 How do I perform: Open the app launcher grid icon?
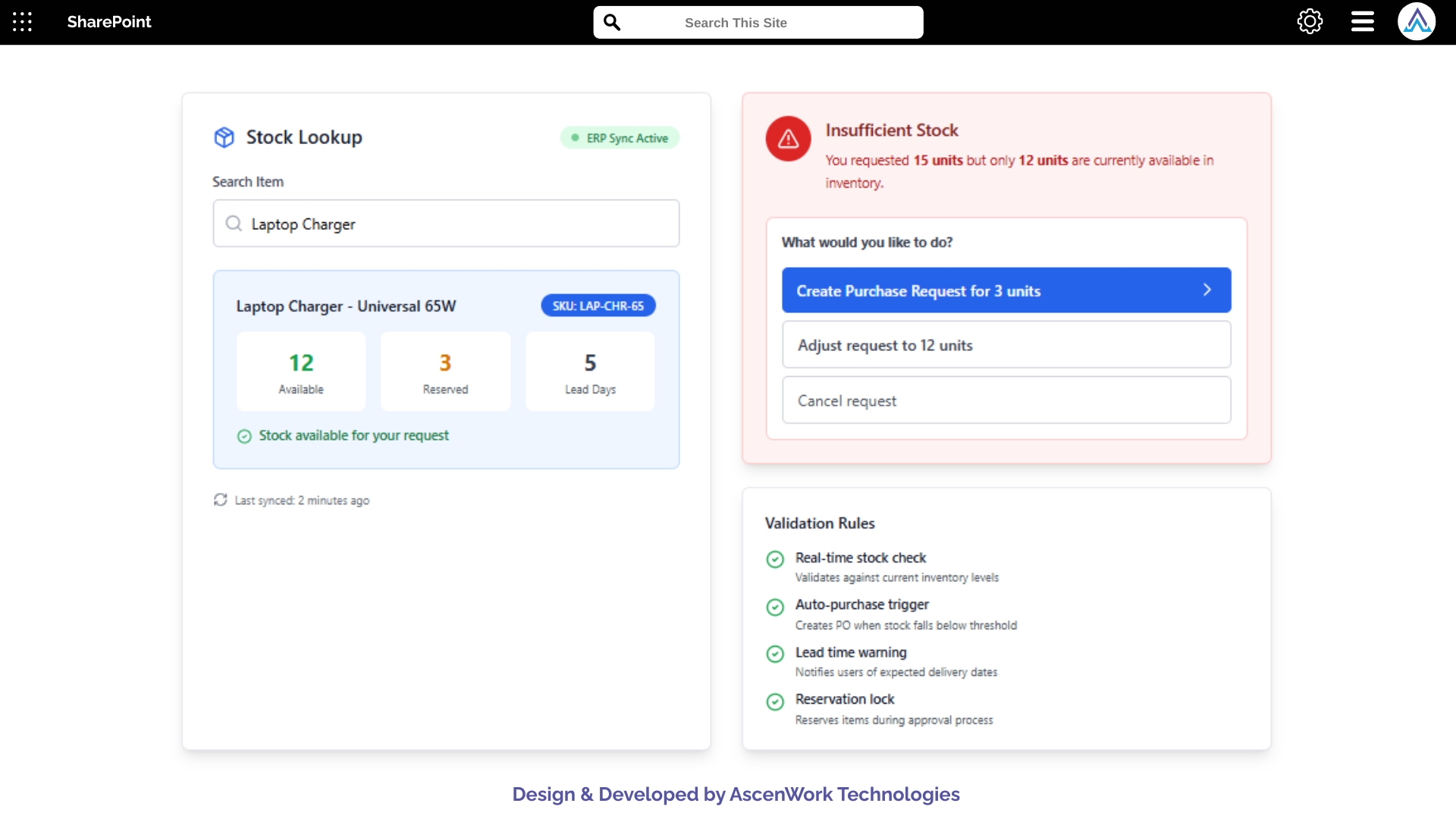(22, 22)
